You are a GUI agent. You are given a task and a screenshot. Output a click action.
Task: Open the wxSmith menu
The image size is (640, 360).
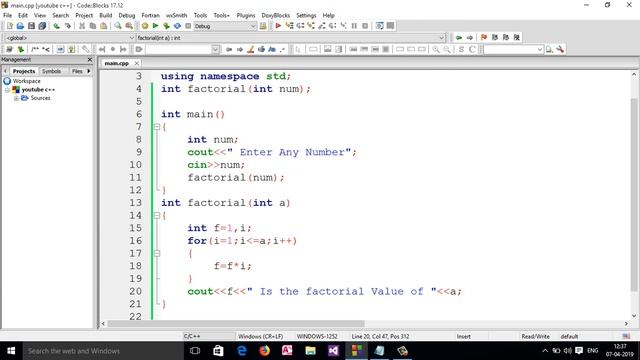[x=176, y=15]
